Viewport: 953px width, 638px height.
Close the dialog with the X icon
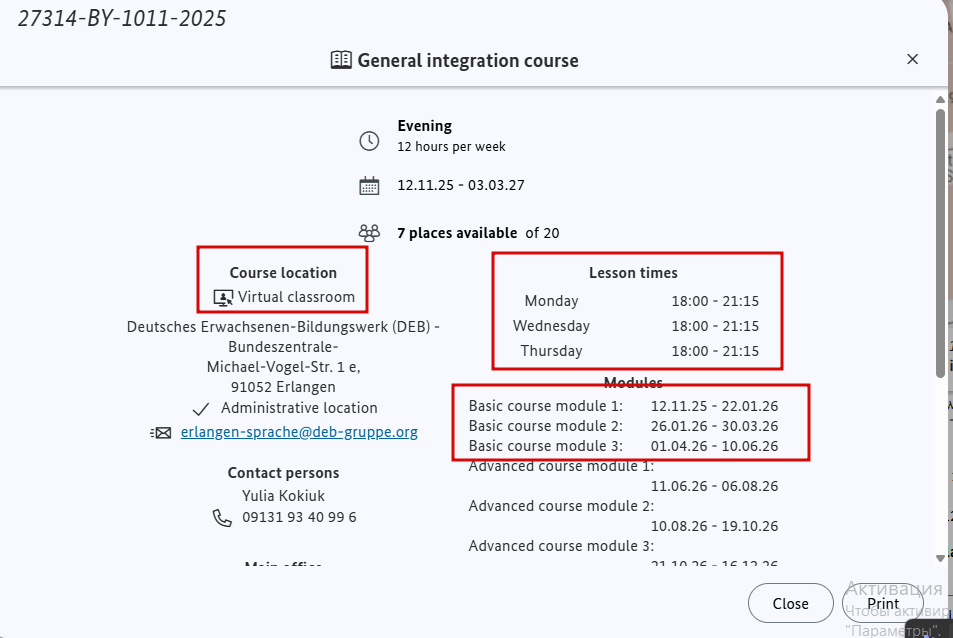click(912, 59)
